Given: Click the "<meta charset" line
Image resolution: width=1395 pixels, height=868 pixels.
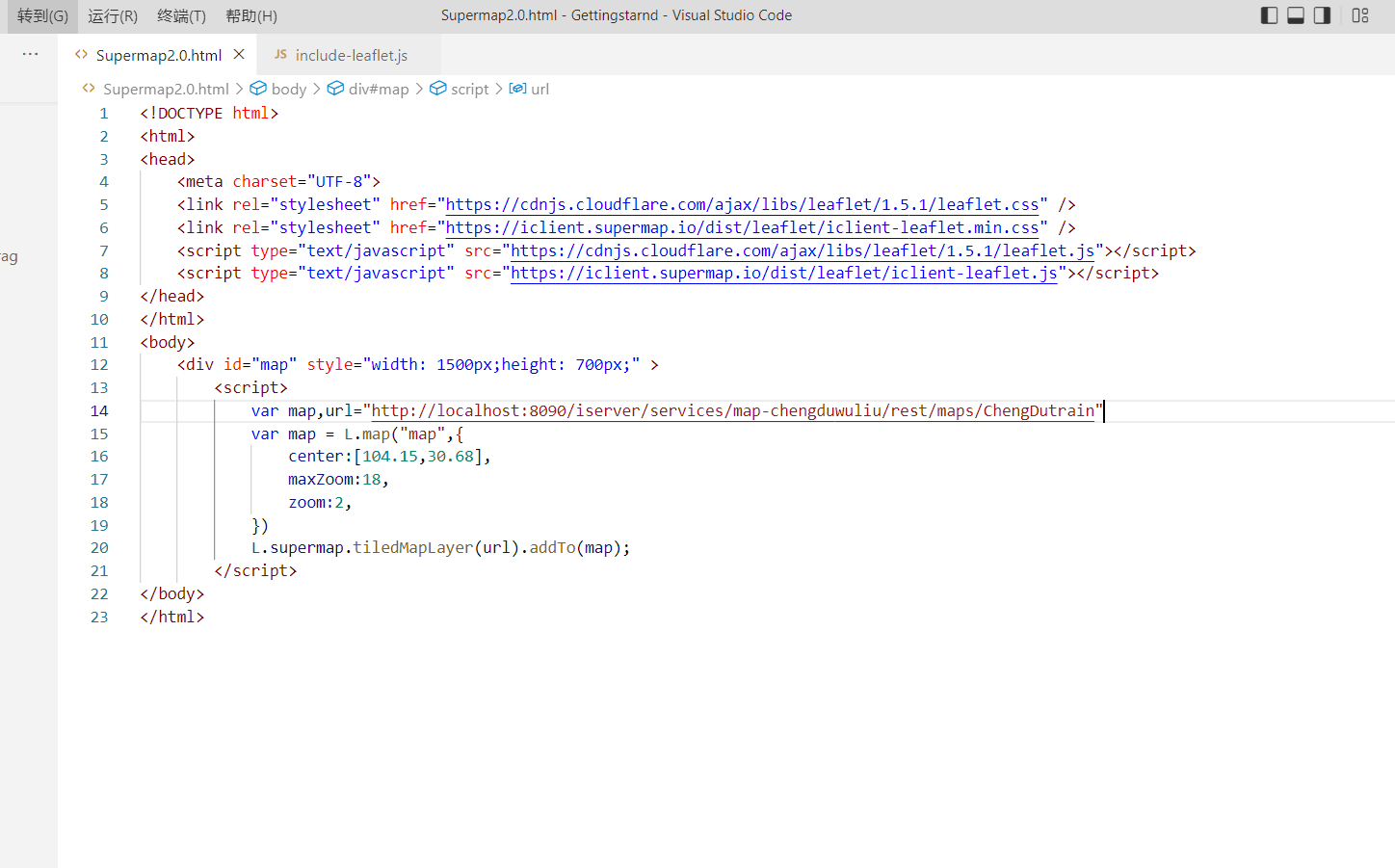Looking at the screenshot, I should coord(278,181).
